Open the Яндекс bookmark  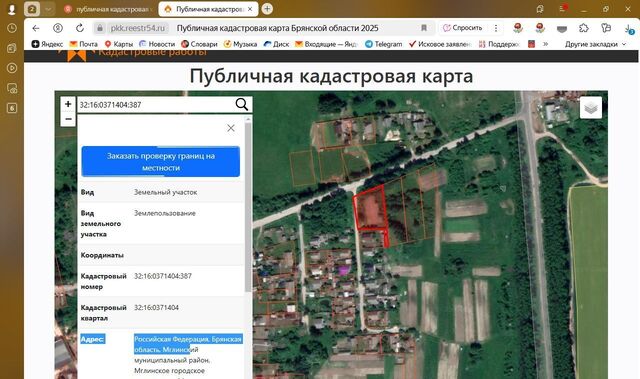[47, 44]
